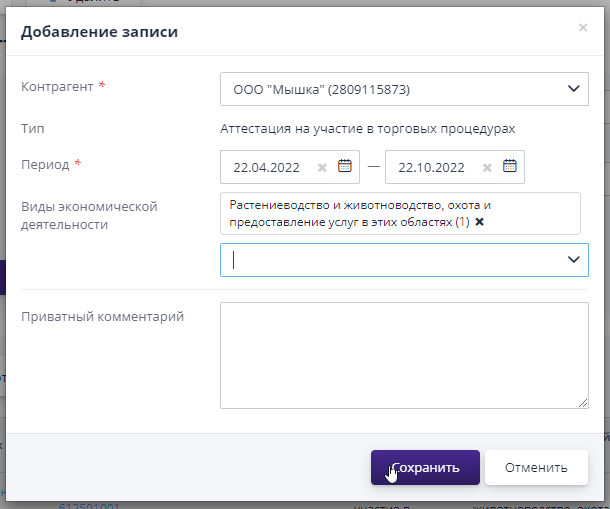The height and width of the screenshot is (509, 610).
Task: Click the Виды экономической деятельности label
Action: tap(90, 215)
